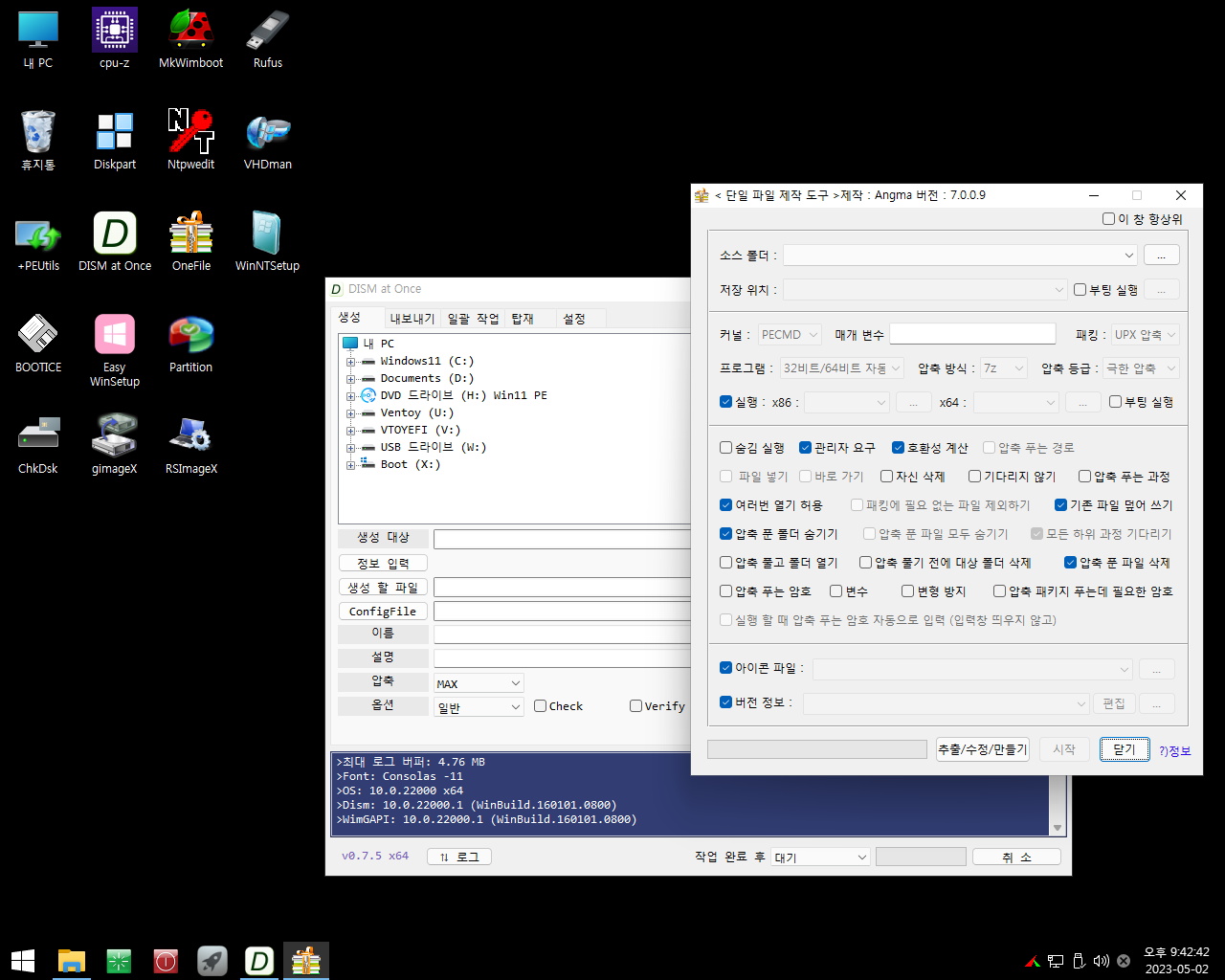
Task: Select the 휴지통 recycle bin icon
Action: 38,140
